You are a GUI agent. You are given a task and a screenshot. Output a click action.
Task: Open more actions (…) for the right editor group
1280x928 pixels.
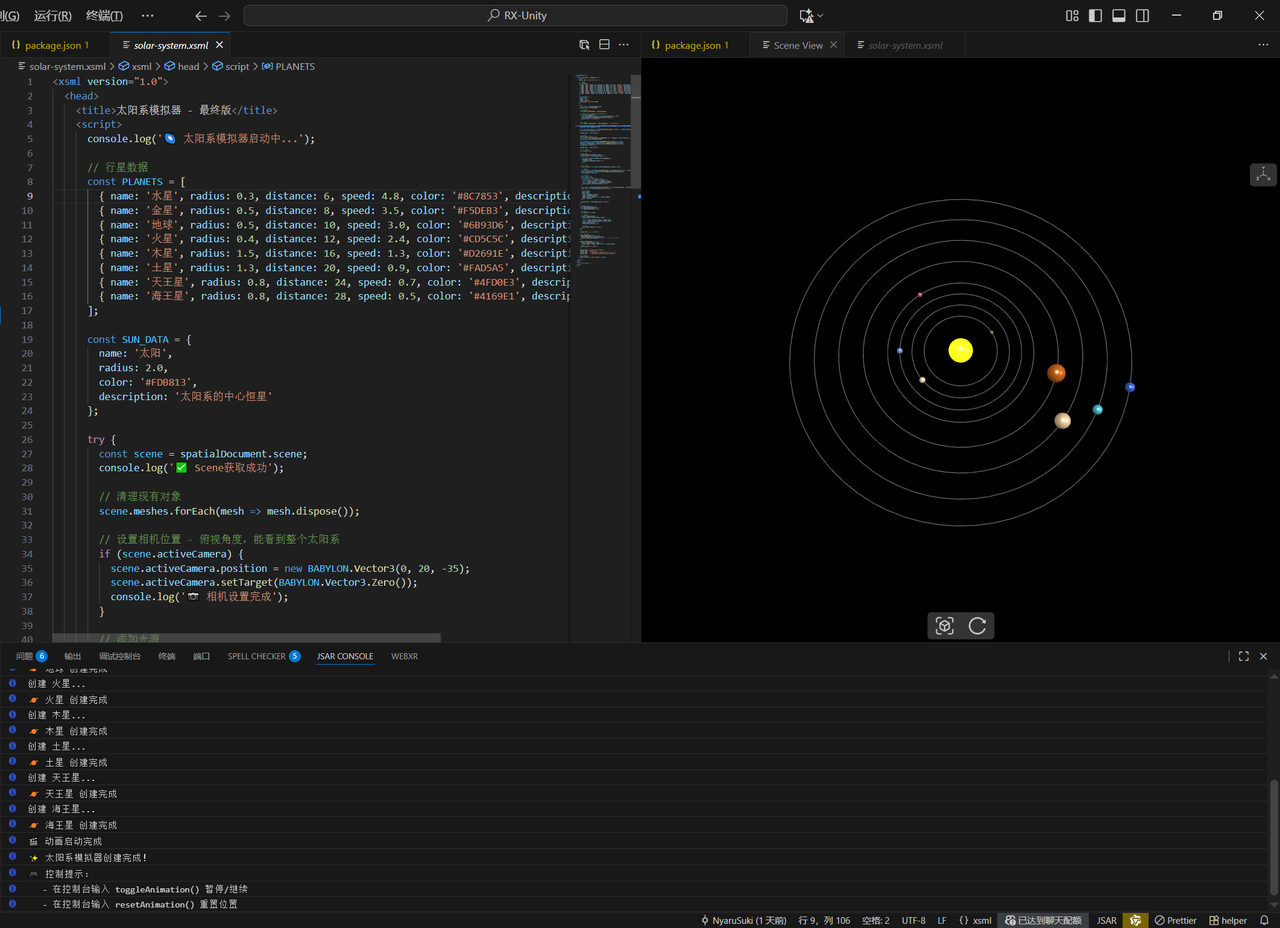coord(1263,45)
